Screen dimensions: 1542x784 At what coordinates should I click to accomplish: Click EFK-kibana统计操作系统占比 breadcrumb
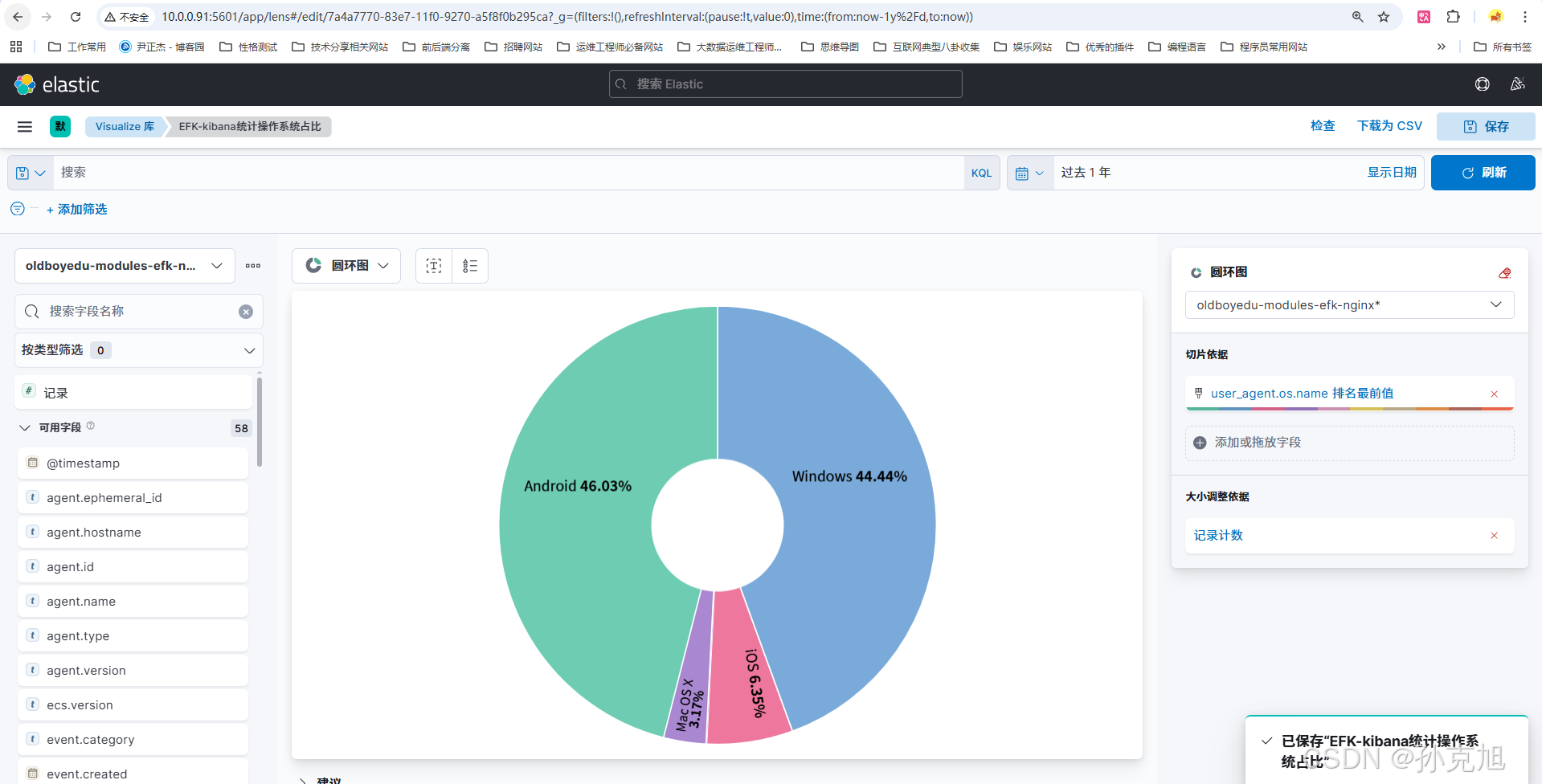click(250, 126)
